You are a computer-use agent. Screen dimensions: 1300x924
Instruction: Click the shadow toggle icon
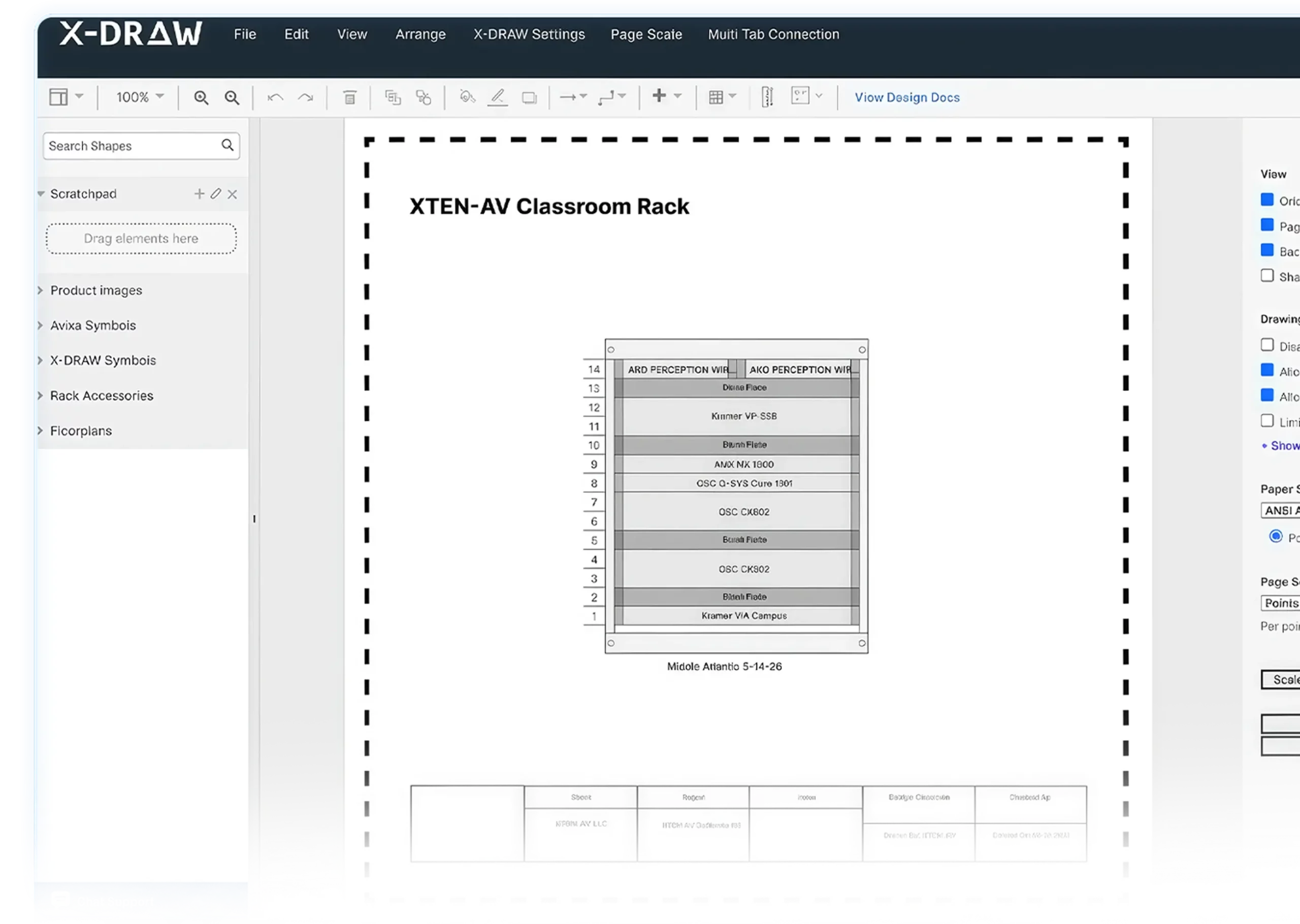click(x=529, y=97)
